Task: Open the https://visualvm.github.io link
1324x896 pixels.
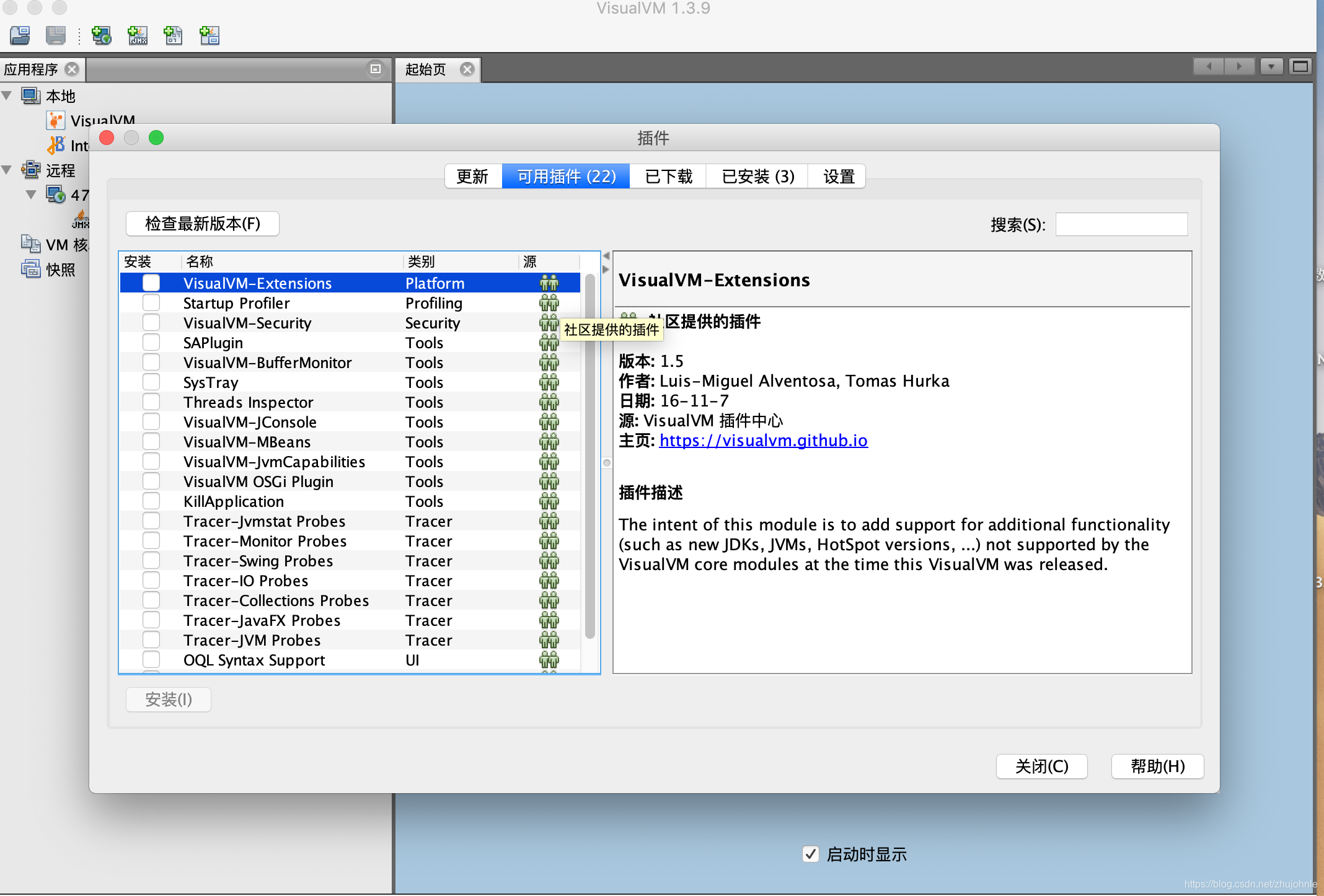Action: click(x=763, y=441)
